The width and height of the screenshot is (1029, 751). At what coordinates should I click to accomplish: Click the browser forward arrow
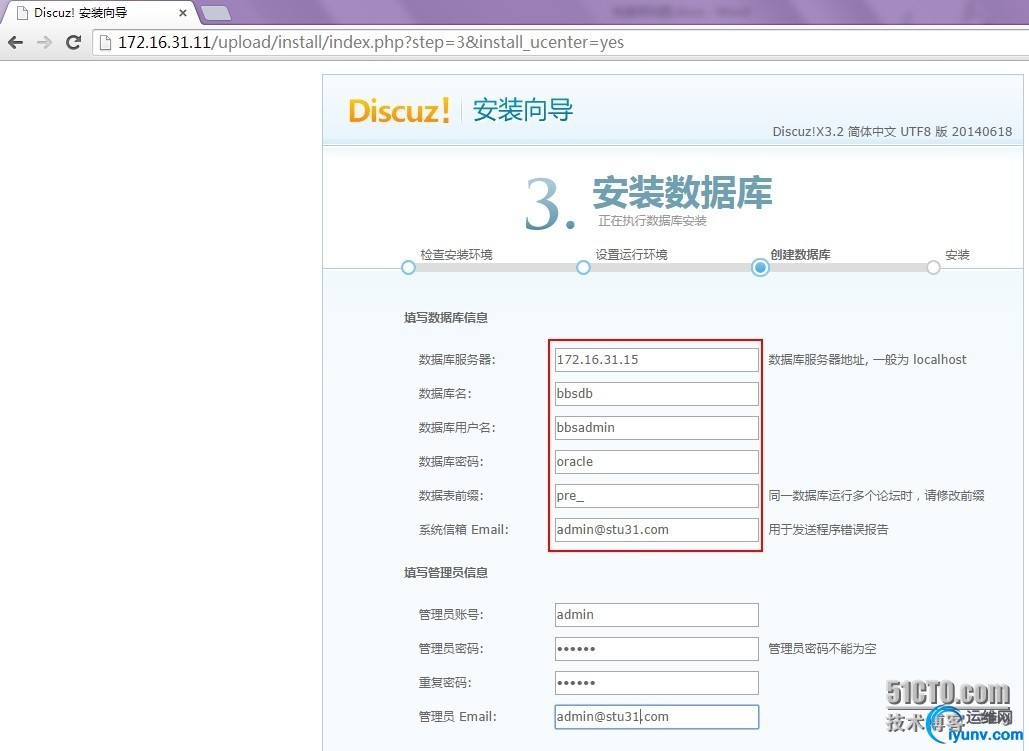pyautogui.click(x=44, y=43)
